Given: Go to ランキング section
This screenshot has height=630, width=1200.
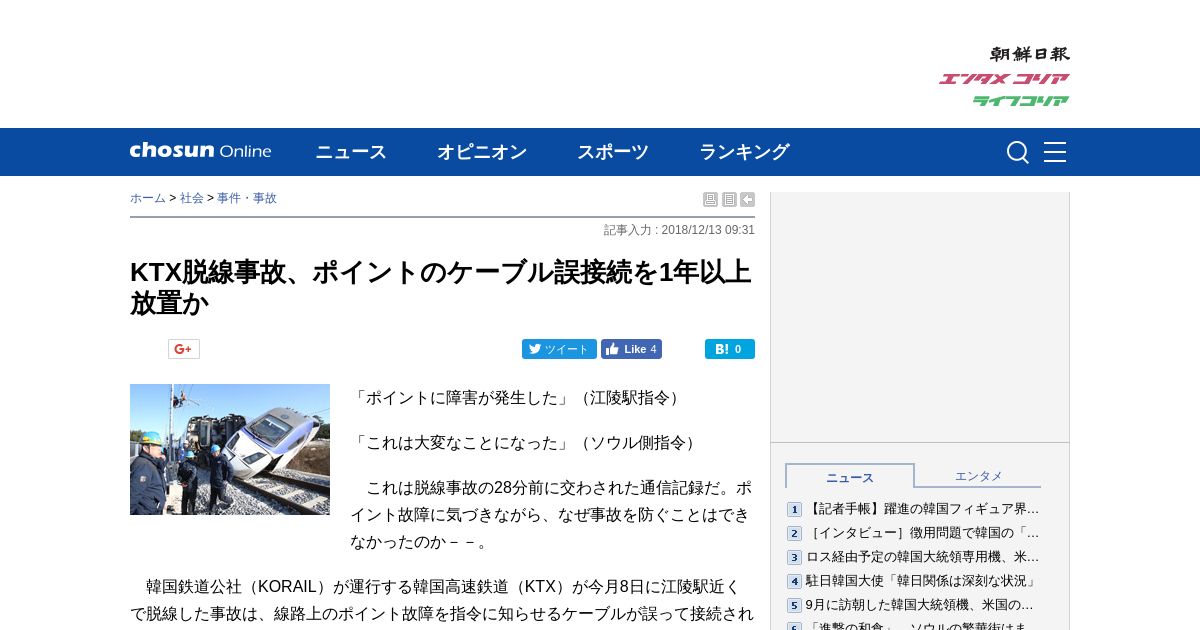Looking at the screenshot, I should click(x=744, y=152).
